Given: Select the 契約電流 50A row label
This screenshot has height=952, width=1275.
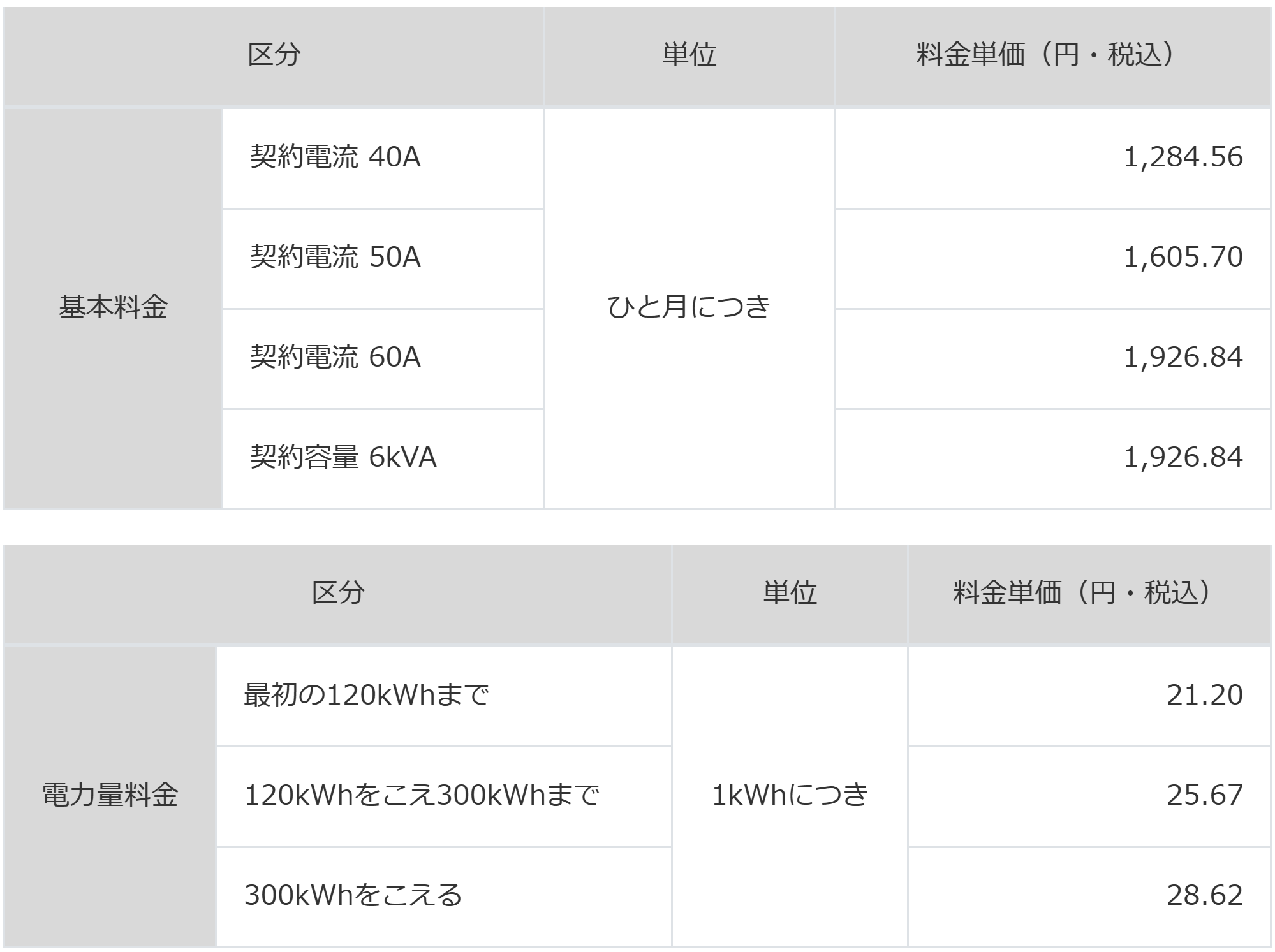Looking at the screenshot, I should point(383,258).
